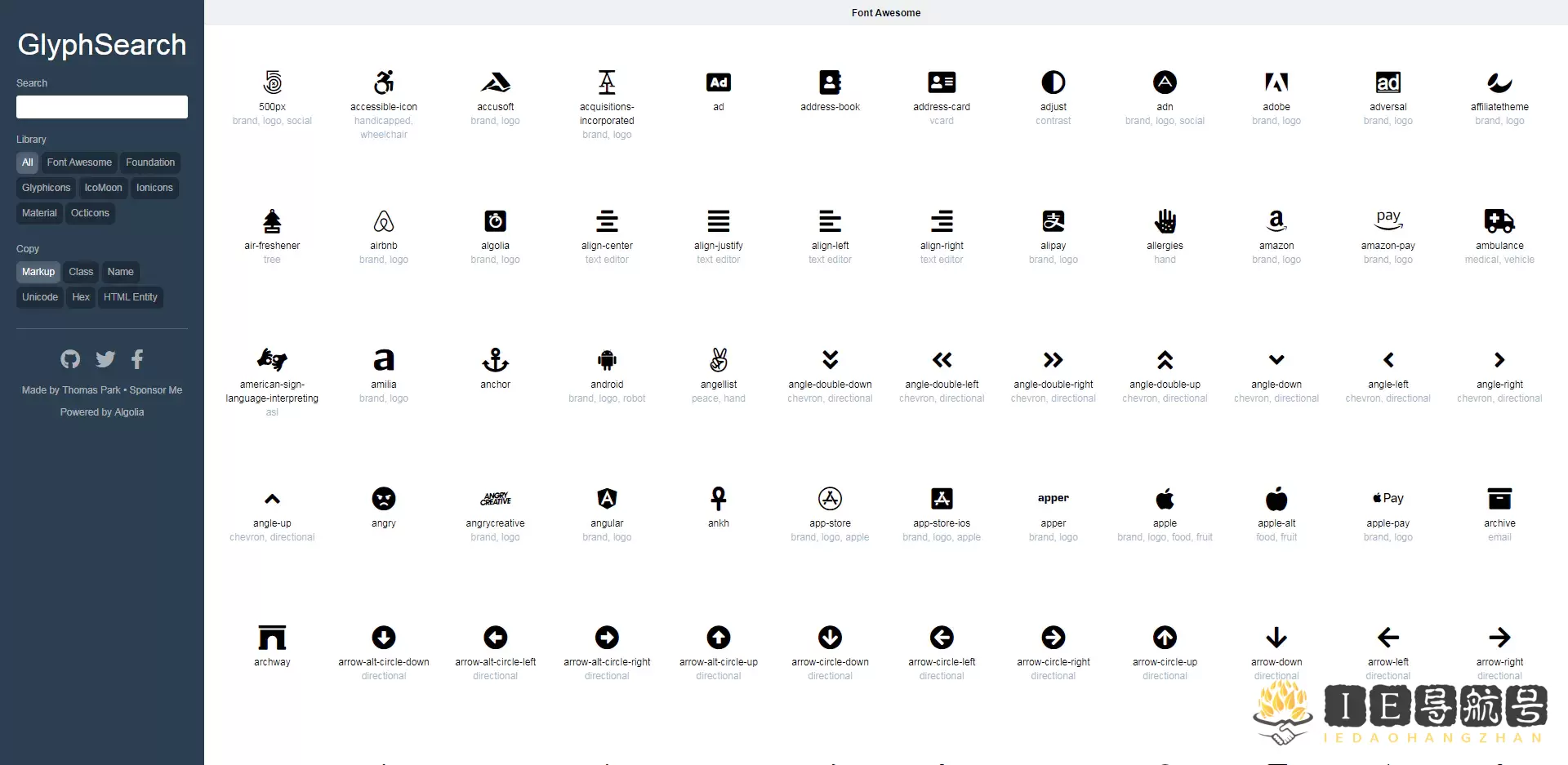The width and height of the screenshot is (1568, 765).
Task: Select the angle-double-down chevron glyph
Action: point(830,359)
